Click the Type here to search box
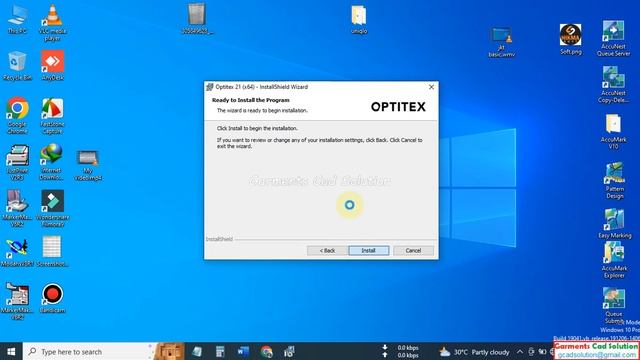Screen dimensions: 640x360 [88, 351]
